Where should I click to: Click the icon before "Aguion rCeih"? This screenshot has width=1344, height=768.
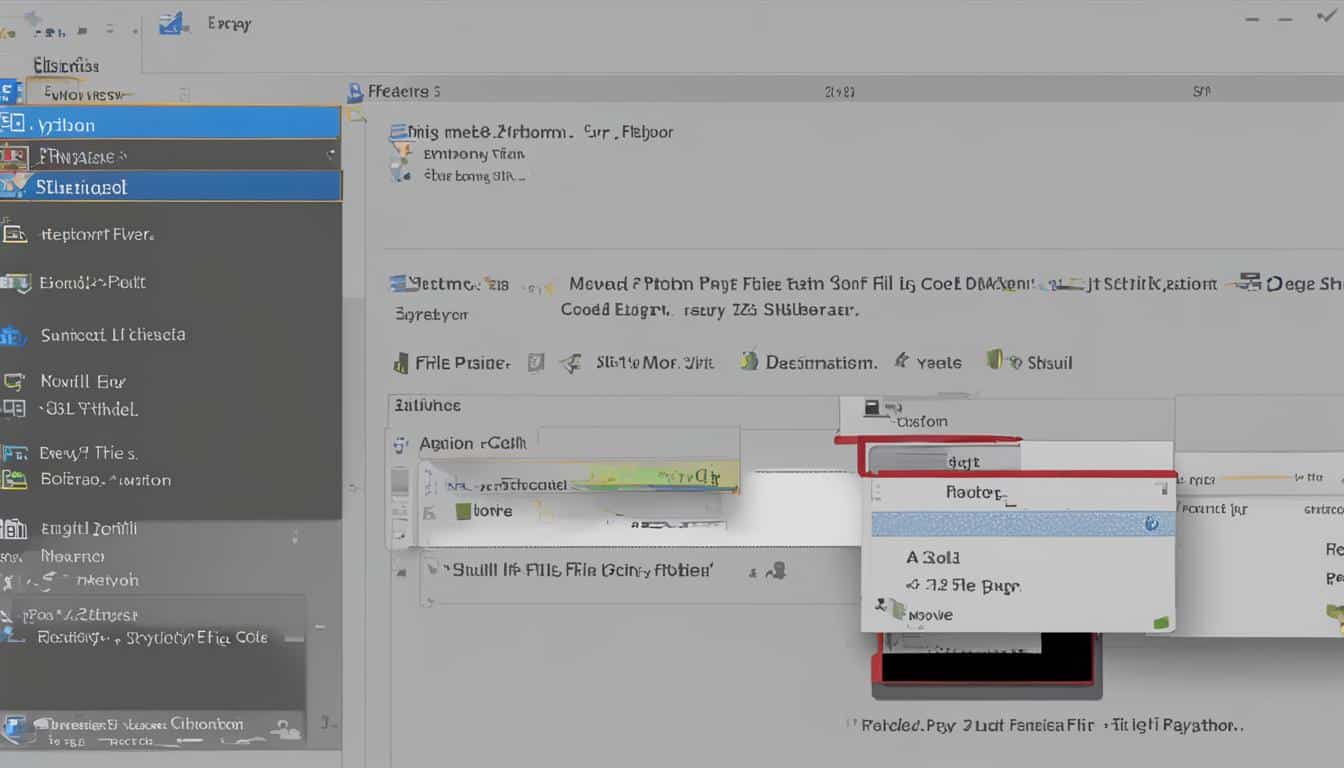[x=402, y=444]
